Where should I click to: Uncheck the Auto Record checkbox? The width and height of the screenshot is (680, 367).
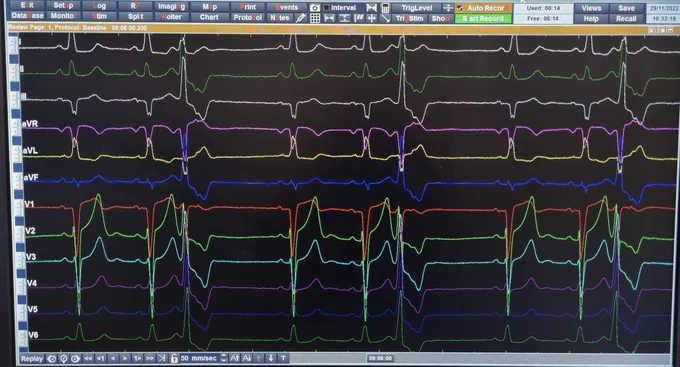(x=460, y=8)
